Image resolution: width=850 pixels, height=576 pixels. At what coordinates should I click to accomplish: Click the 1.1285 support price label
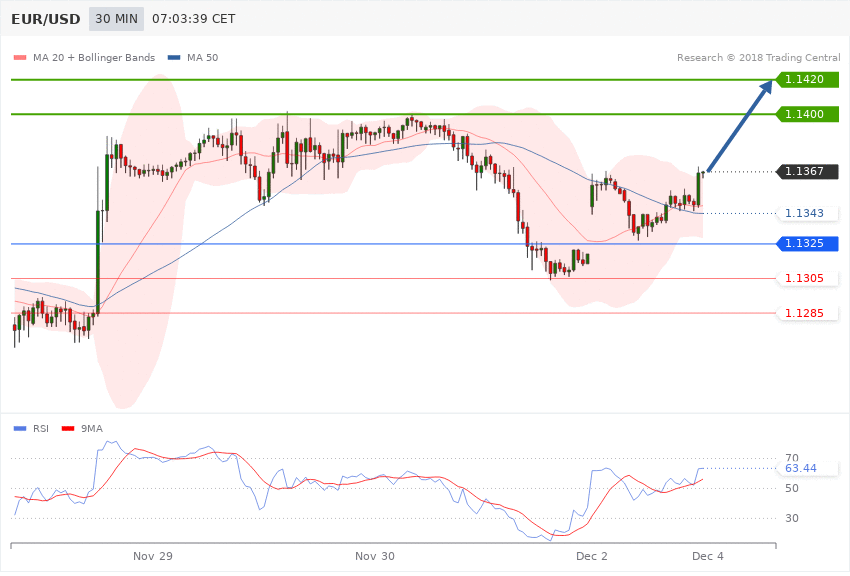click(x=808, y=313)
